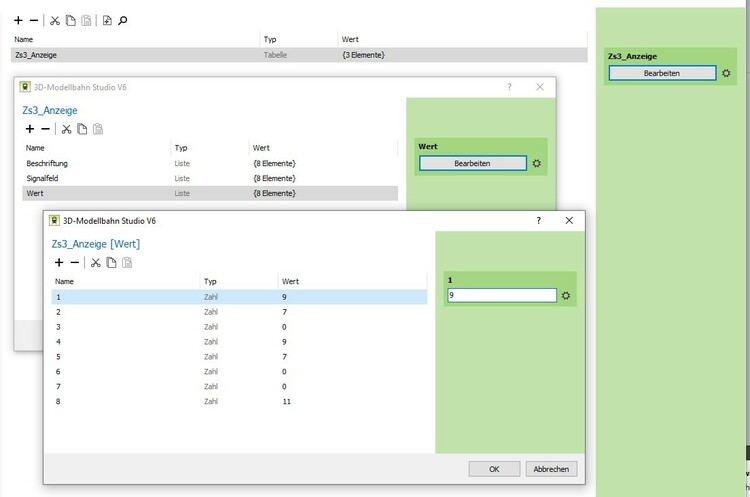
Task: Click the add (+) icon in the Zs3_Anzeige dialog
Action: [30, 129]
